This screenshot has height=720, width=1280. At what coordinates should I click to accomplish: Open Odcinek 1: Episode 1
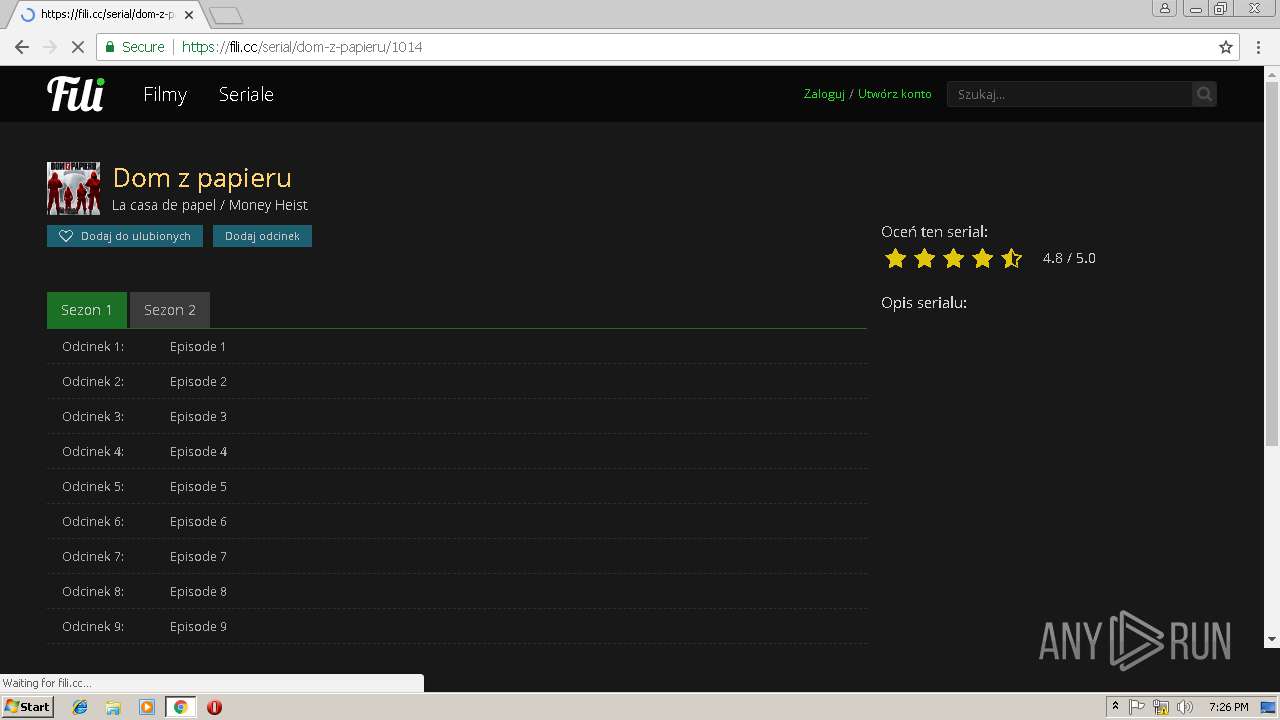(457, 346)
